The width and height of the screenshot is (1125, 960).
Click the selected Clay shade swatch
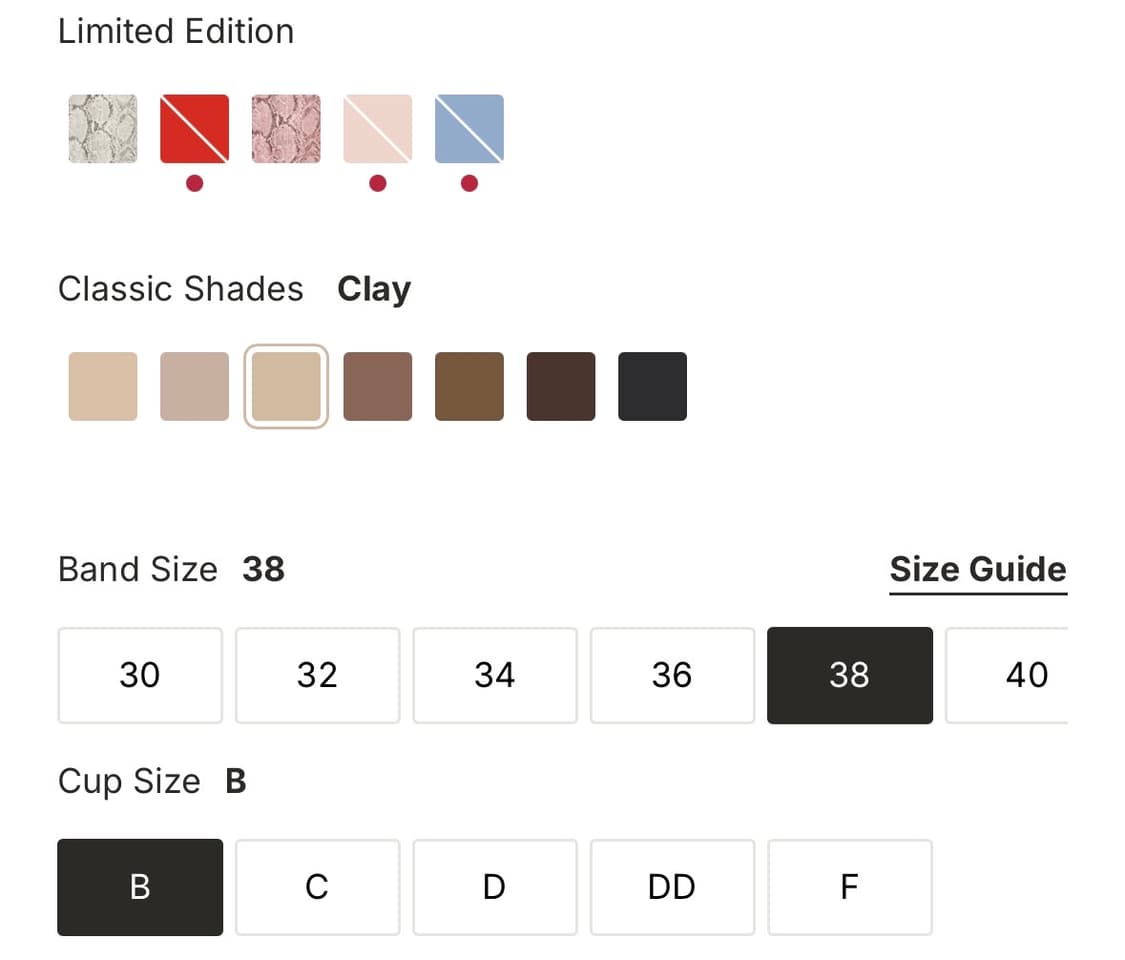286,386
